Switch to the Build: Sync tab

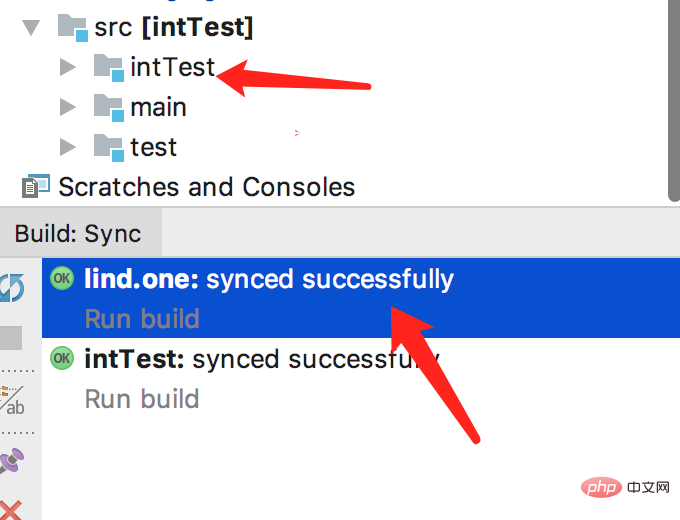point(78,234)
